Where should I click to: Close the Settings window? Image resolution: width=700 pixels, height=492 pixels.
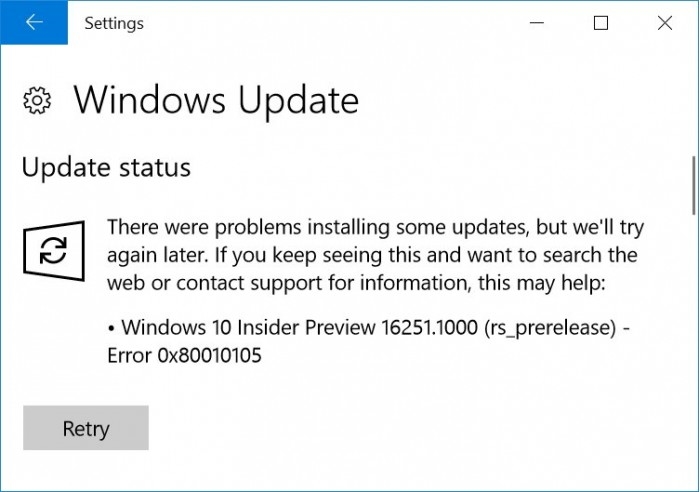(x=665, y=22)
